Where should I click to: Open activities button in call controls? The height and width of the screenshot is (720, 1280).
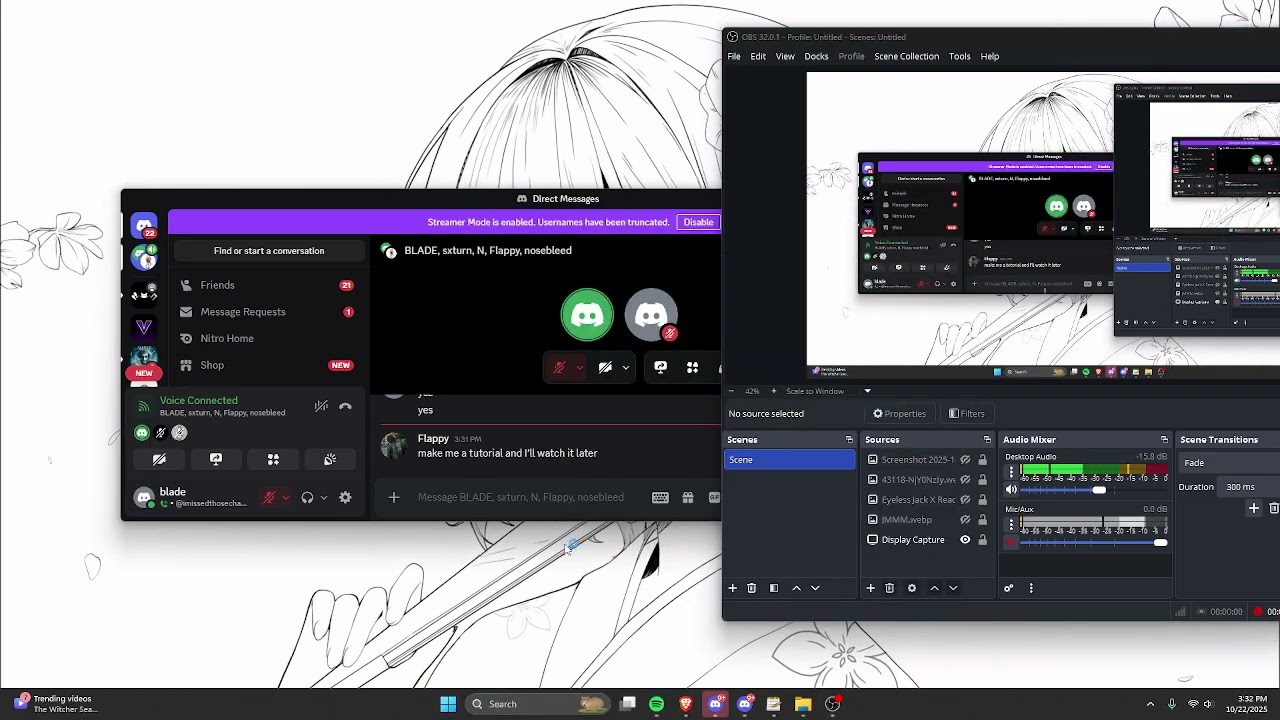(692, 367)
